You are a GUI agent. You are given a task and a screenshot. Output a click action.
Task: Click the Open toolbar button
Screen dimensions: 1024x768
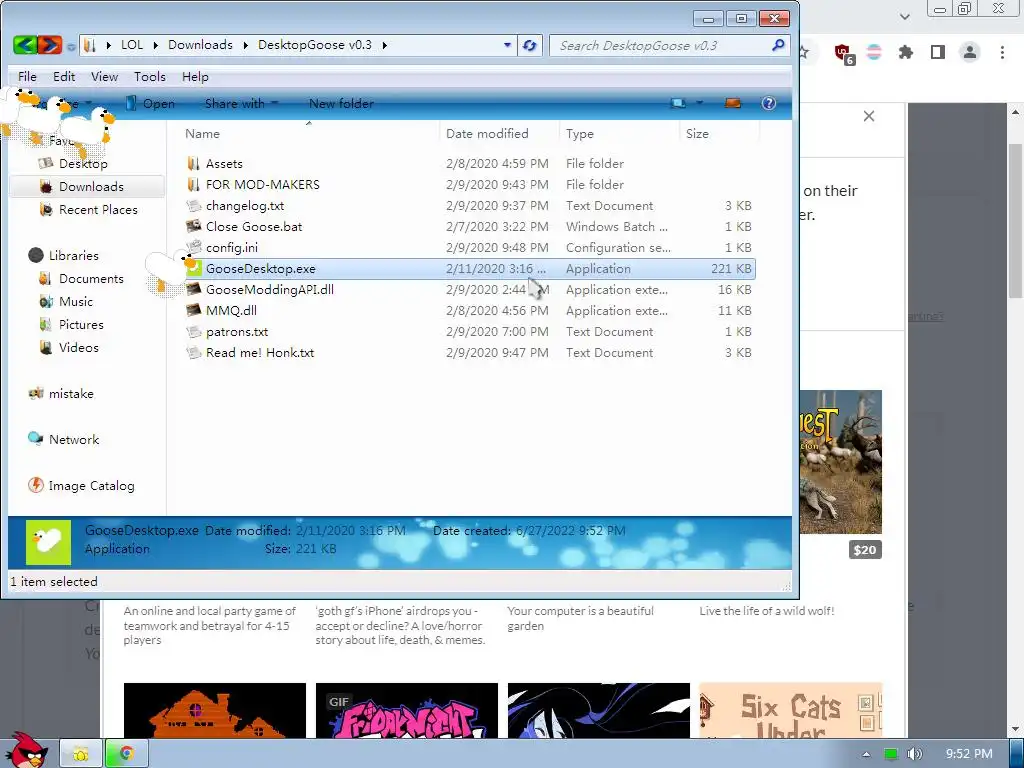(150, 103)
